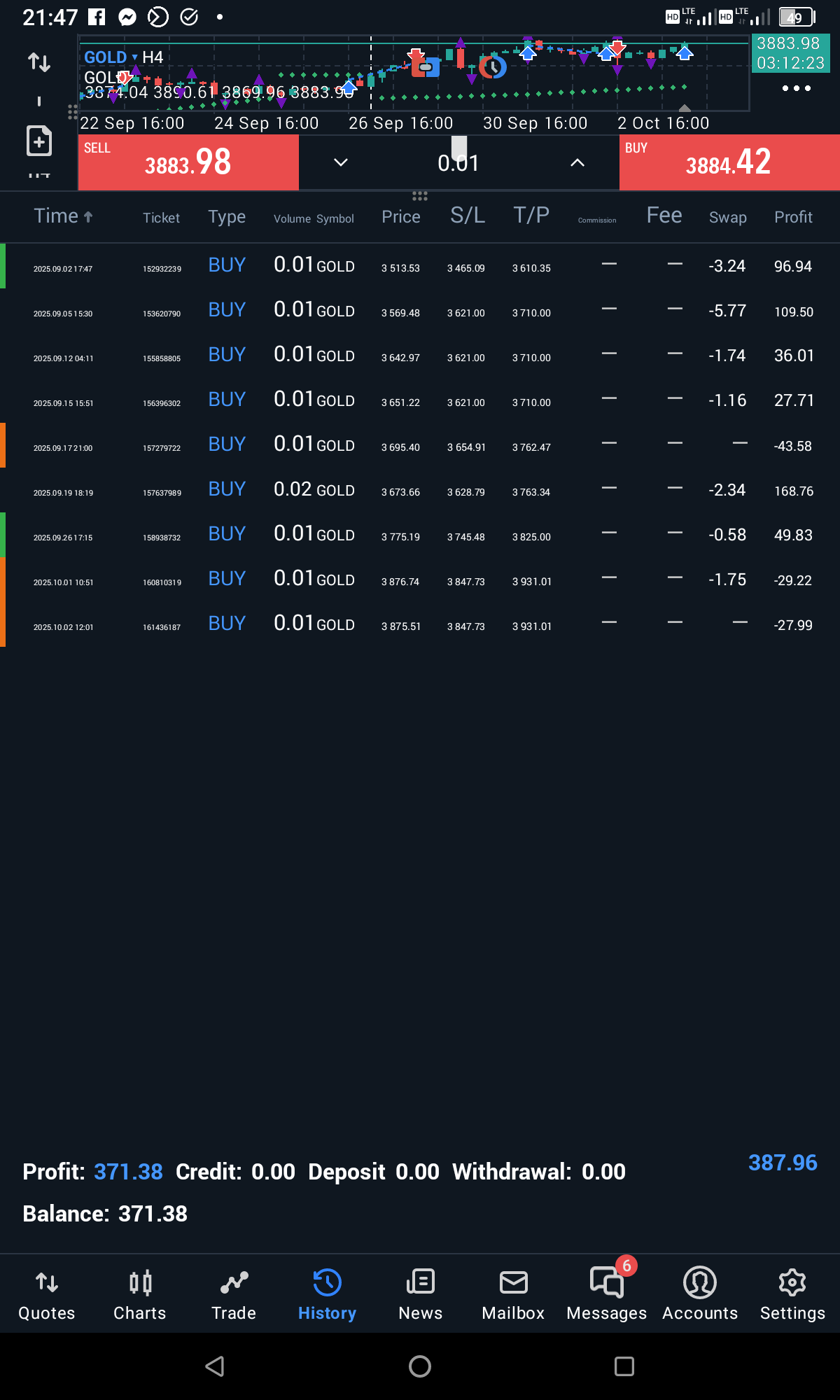The width and height of the screenshot is (840, 1400).
Task: Select ticket 160810319 row
Action: pos(420,580)
